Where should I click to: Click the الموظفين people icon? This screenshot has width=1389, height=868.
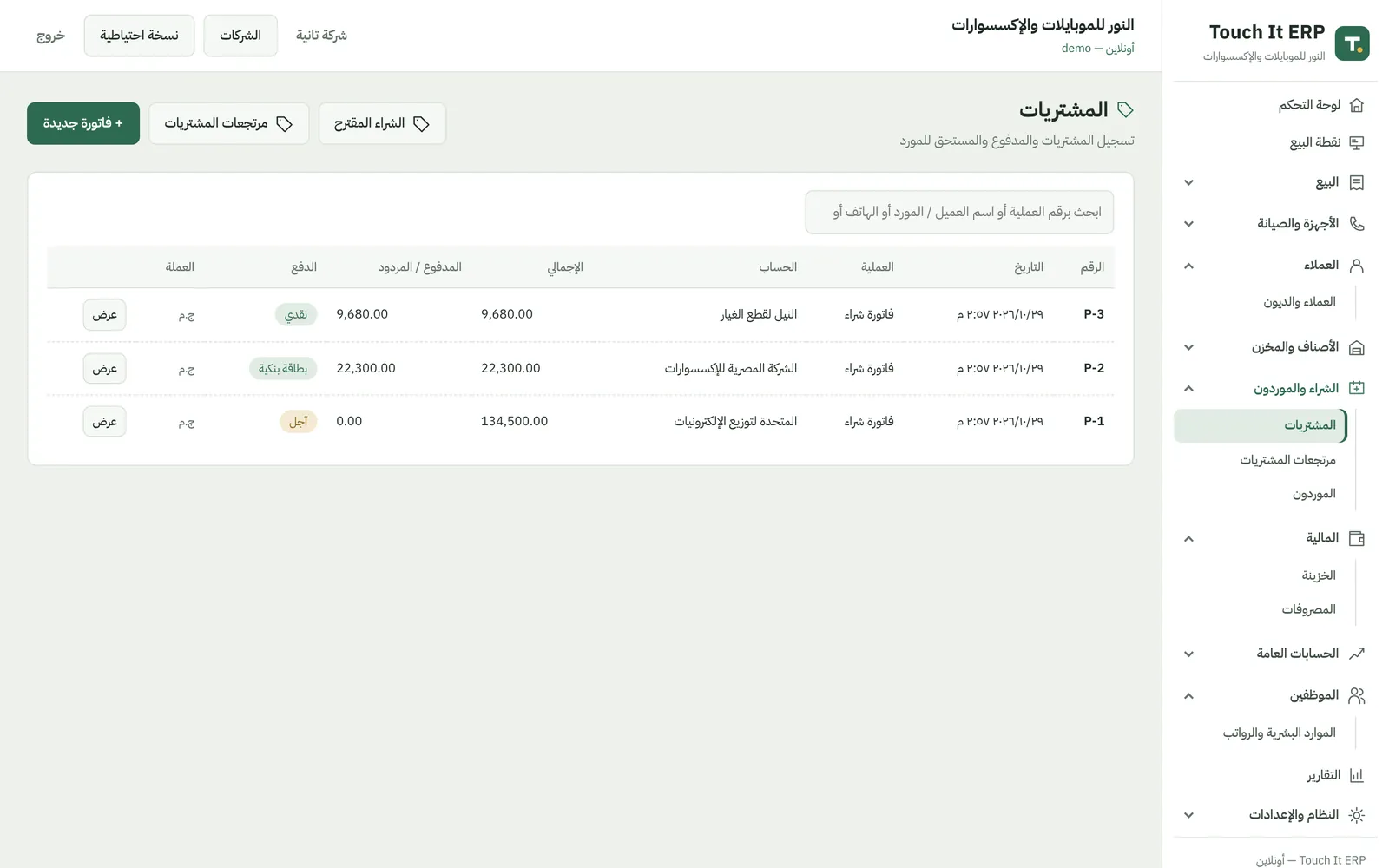click(1357, 695)
